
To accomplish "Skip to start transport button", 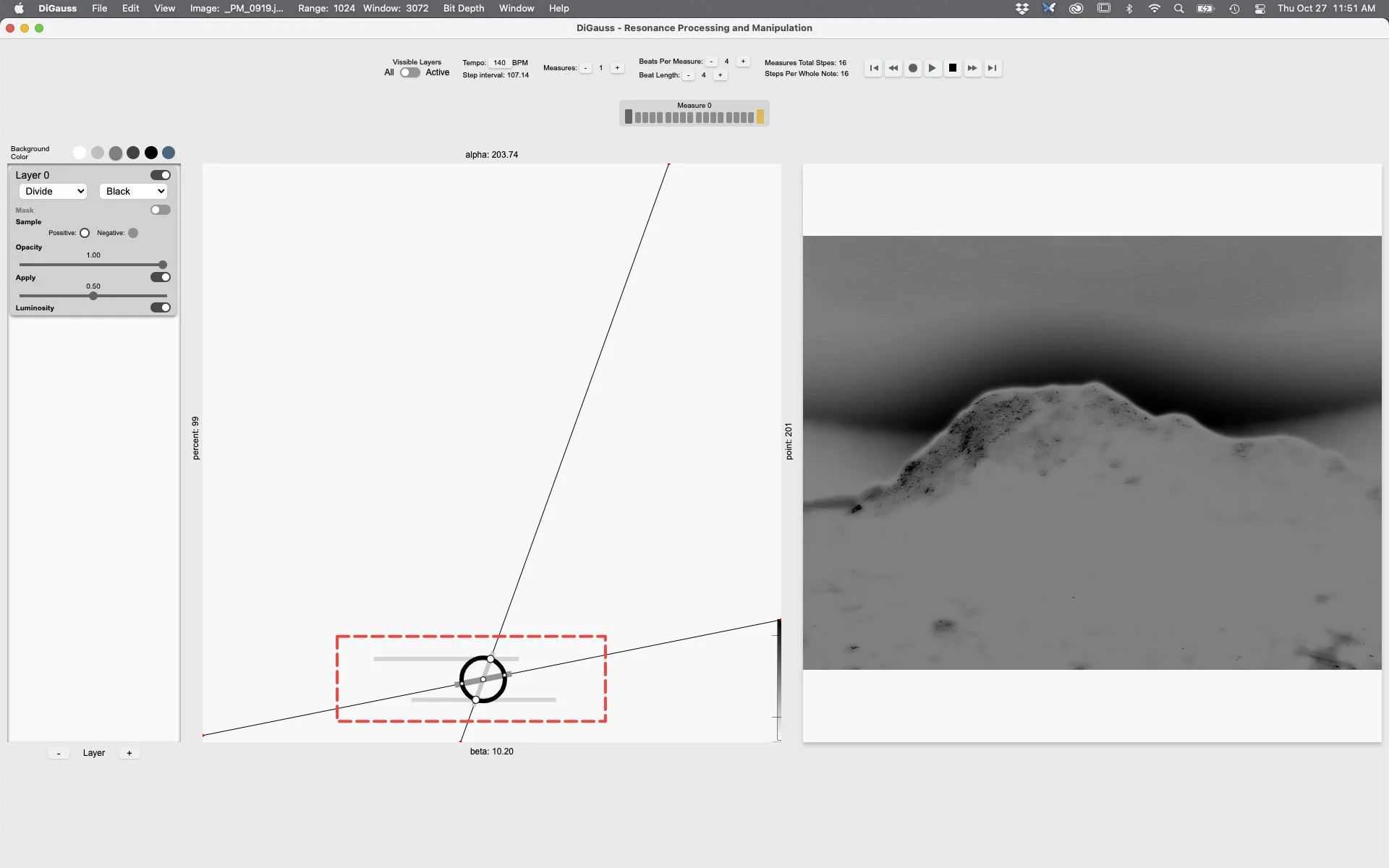I will coord(874,68).
